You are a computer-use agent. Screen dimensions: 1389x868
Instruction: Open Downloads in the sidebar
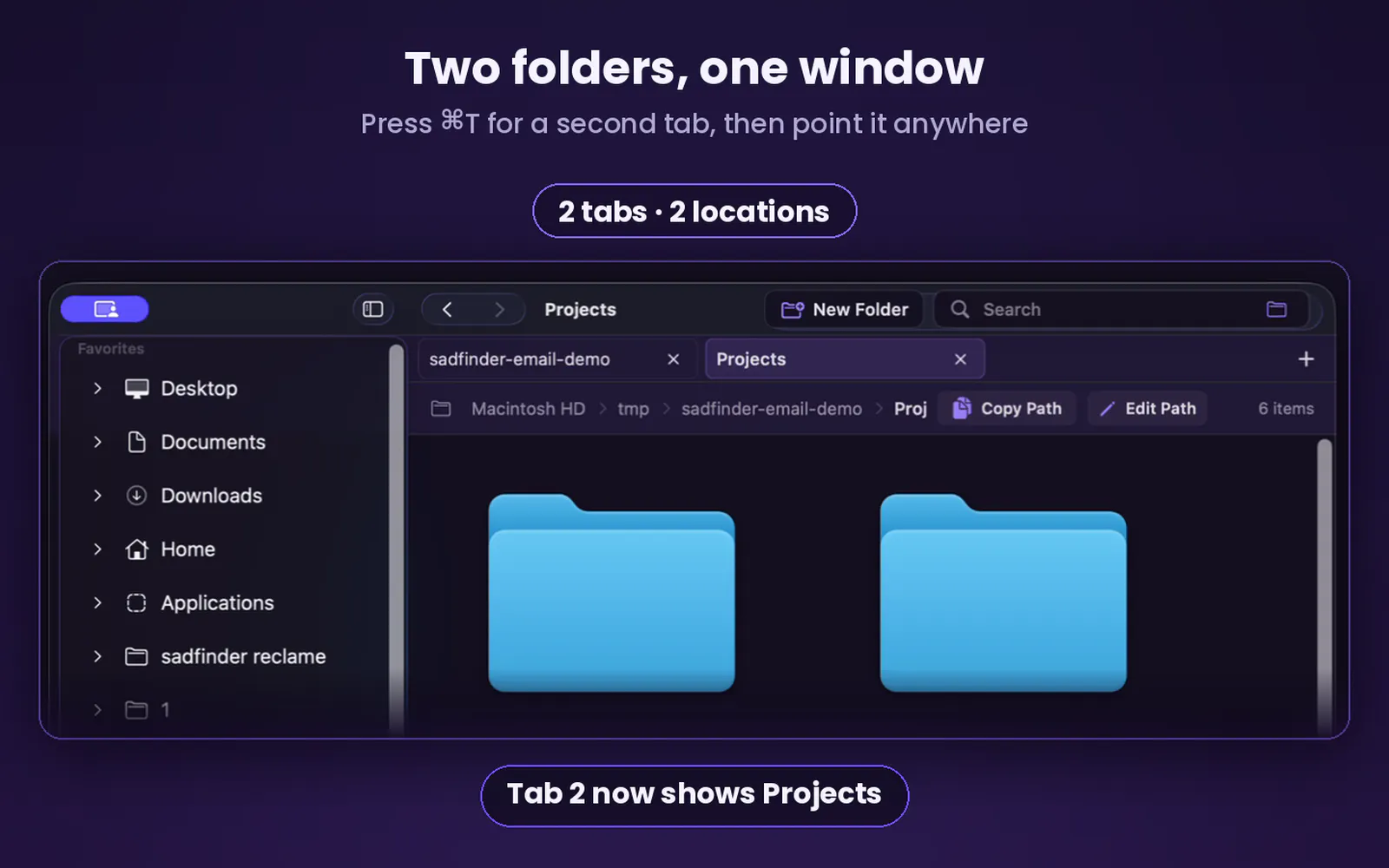[x=211, y=496]
